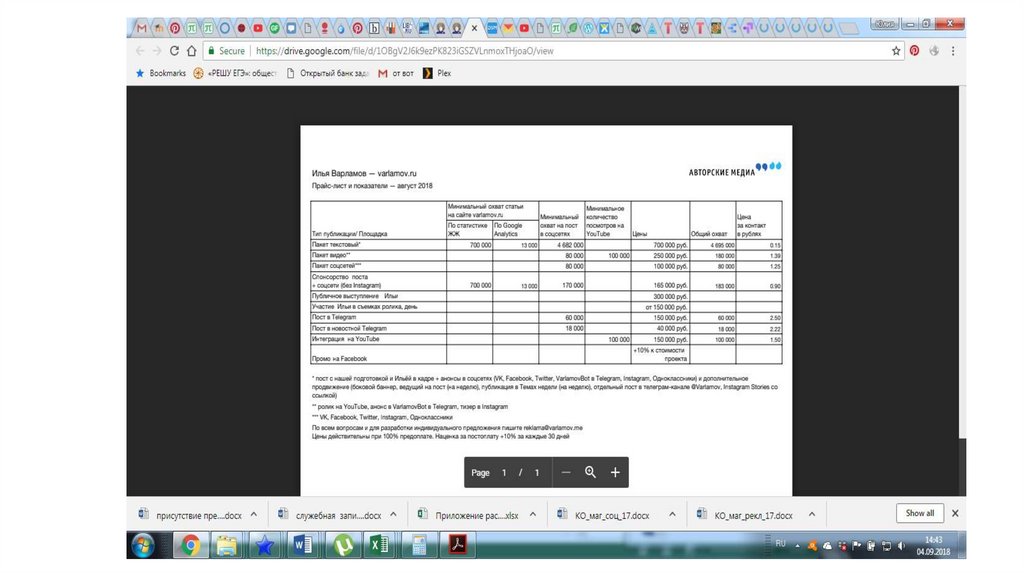Open a new browser tab

848,28
